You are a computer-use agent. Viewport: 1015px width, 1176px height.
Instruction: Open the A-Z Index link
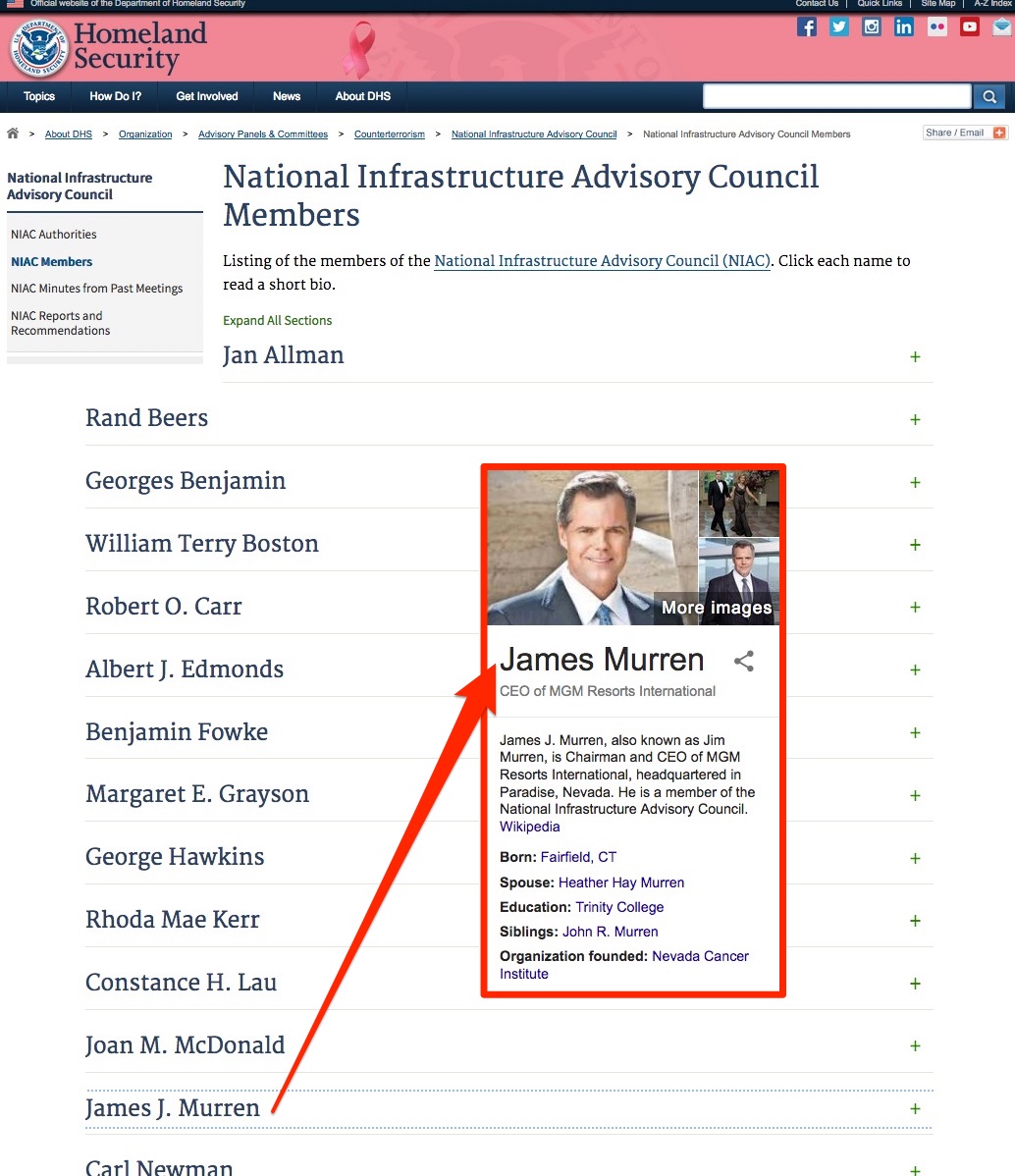(993, 4)
